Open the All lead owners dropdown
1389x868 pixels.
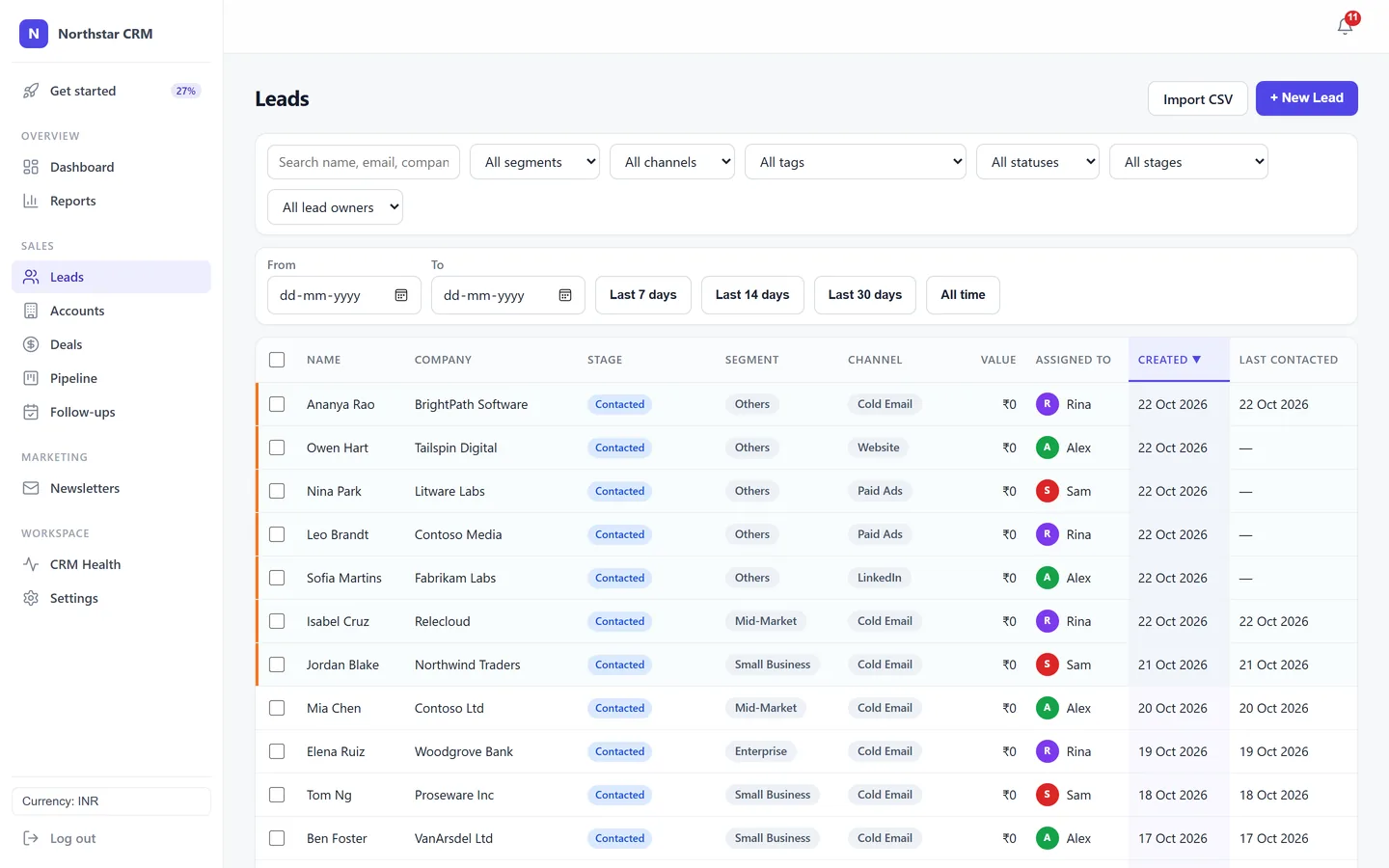click(x=335, y=207)
